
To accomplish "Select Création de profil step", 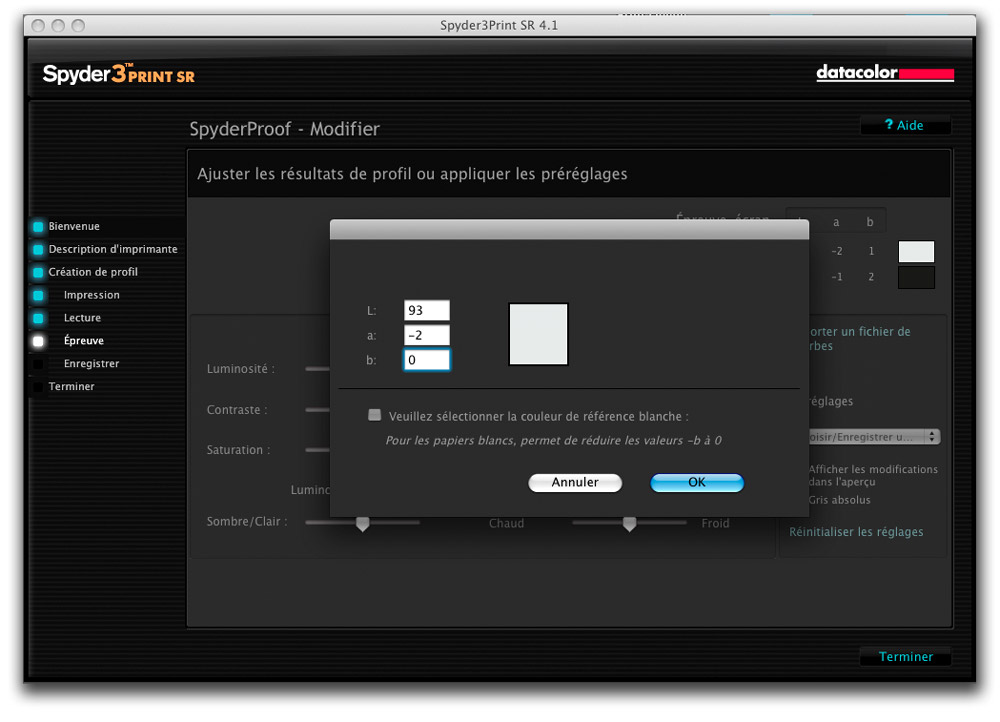I will pos(93,272).
